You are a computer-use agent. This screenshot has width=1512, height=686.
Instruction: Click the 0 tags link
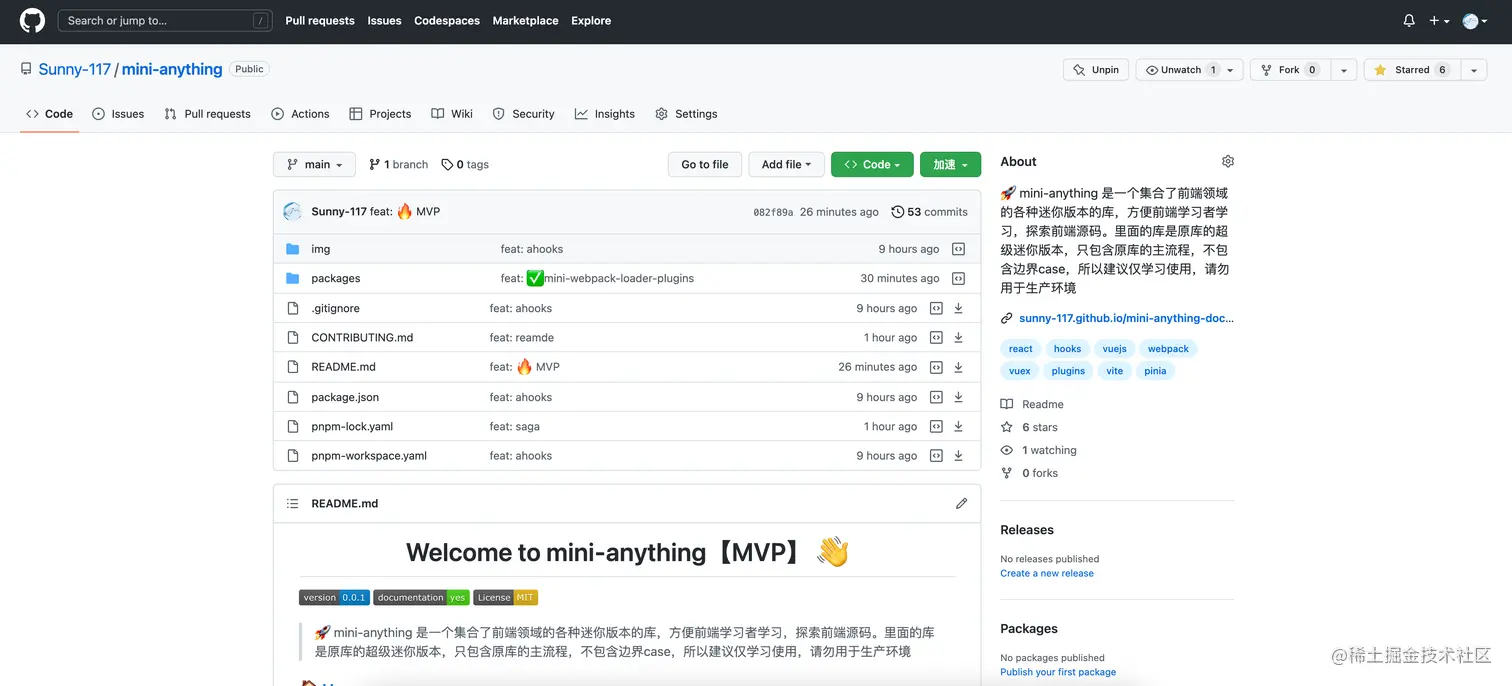click(x=465, y=165)
